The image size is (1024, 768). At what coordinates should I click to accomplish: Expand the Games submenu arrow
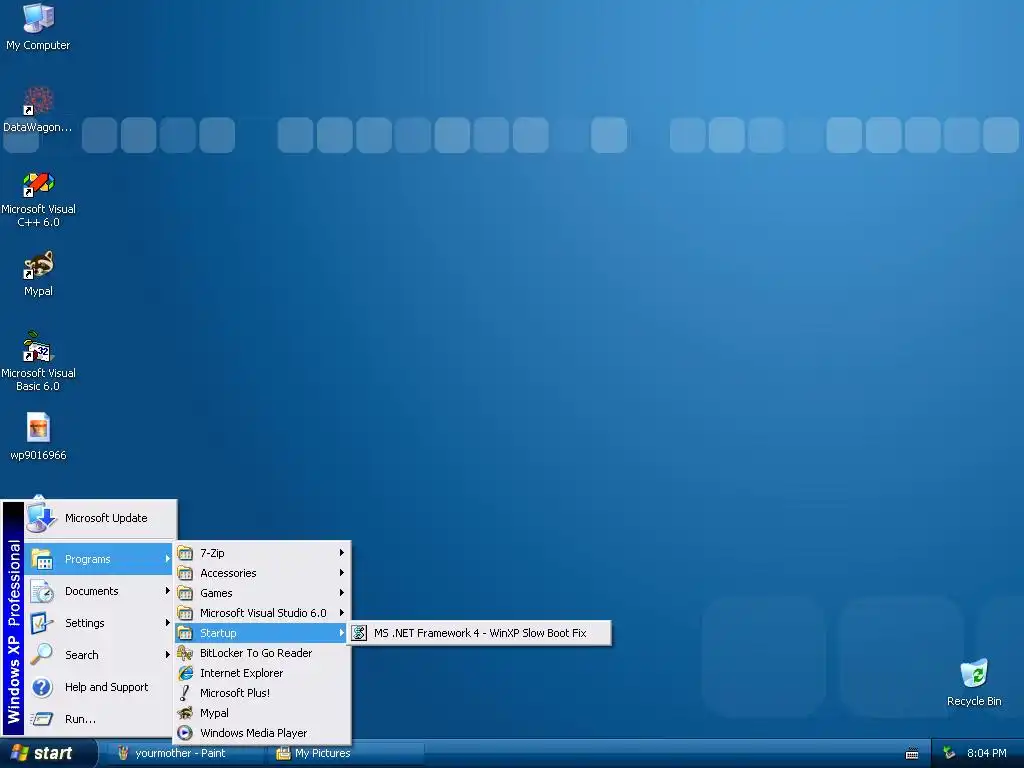[x=342, y=593]
